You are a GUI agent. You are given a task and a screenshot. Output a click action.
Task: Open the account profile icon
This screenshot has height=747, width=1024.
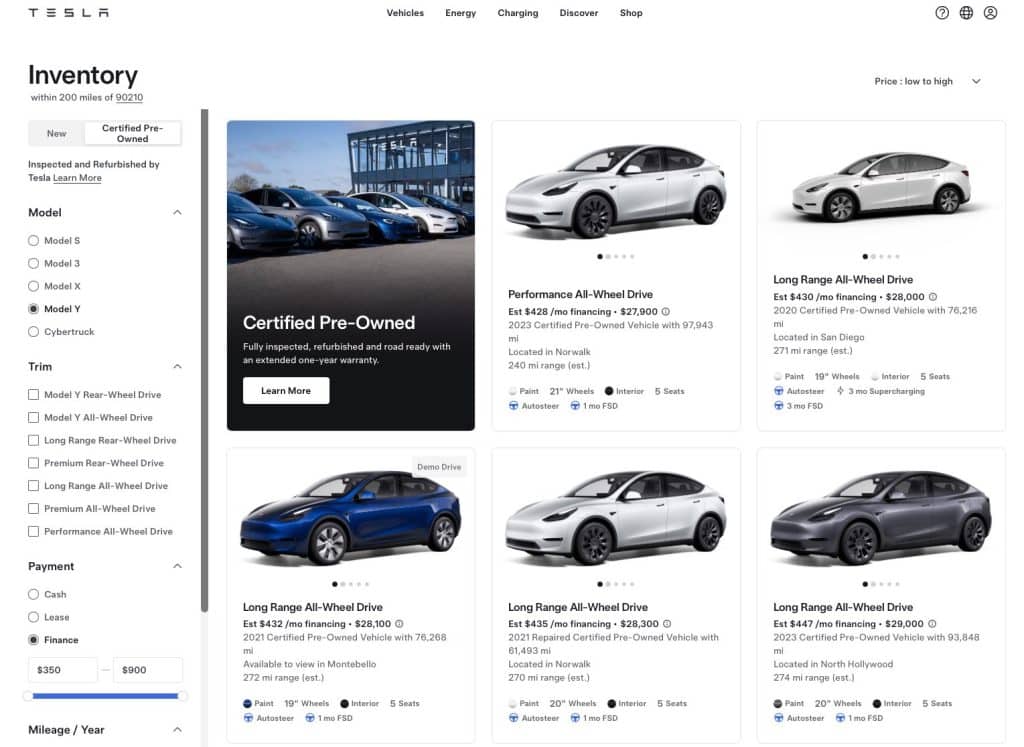pyautogui.click(x=990, y=12)
